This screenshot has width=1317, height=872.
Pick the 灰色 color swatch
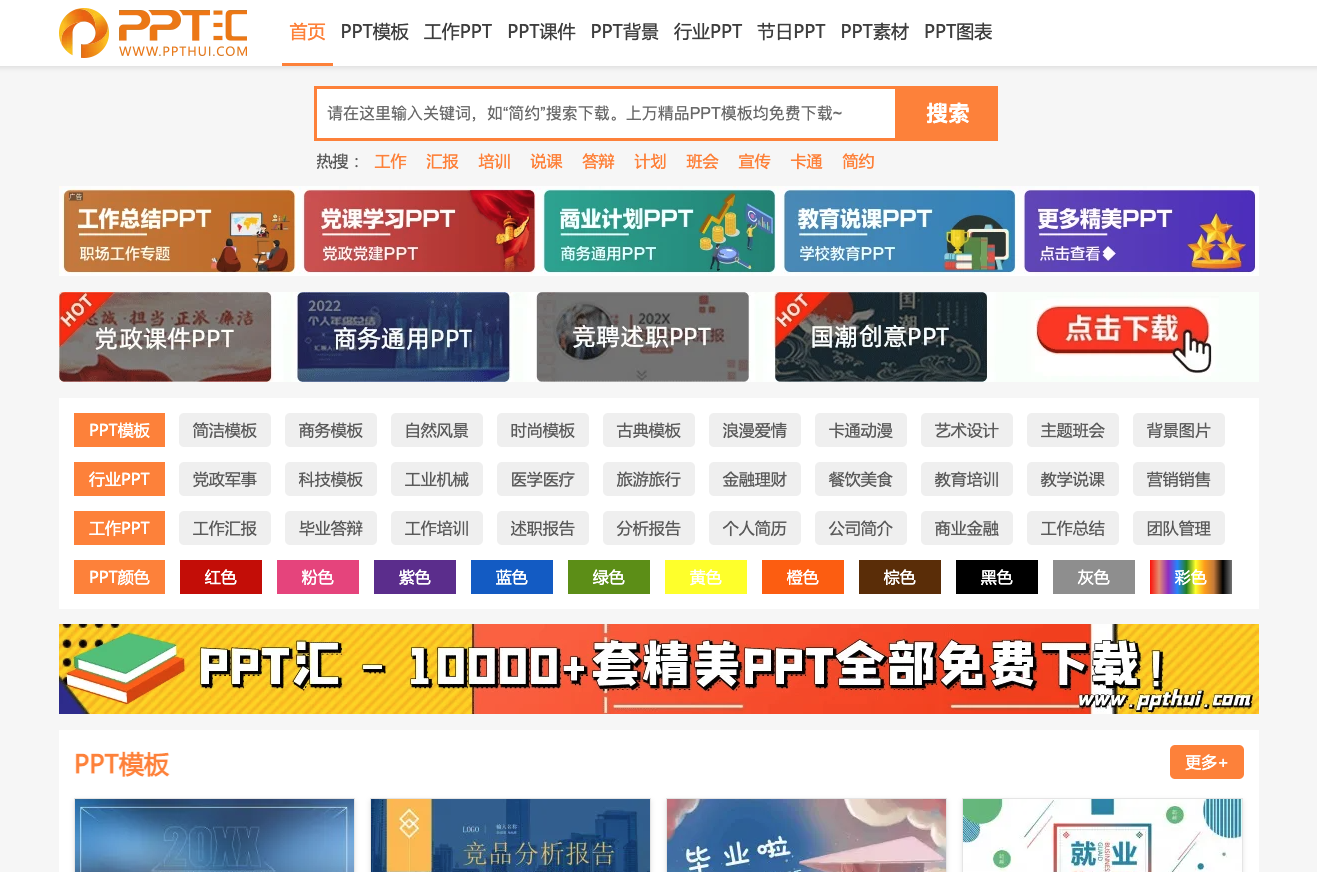[1094, 577]
